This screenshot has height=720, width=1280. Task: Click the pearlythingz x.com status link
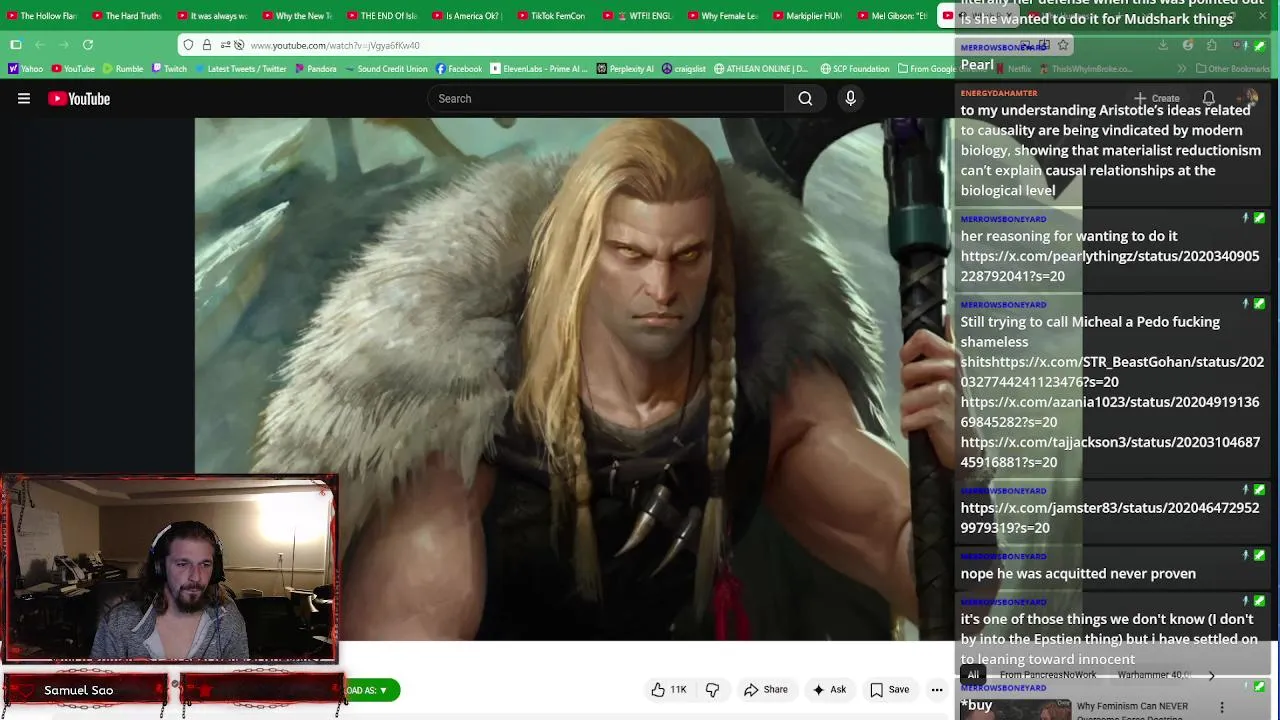click(x=1110, y=266)
